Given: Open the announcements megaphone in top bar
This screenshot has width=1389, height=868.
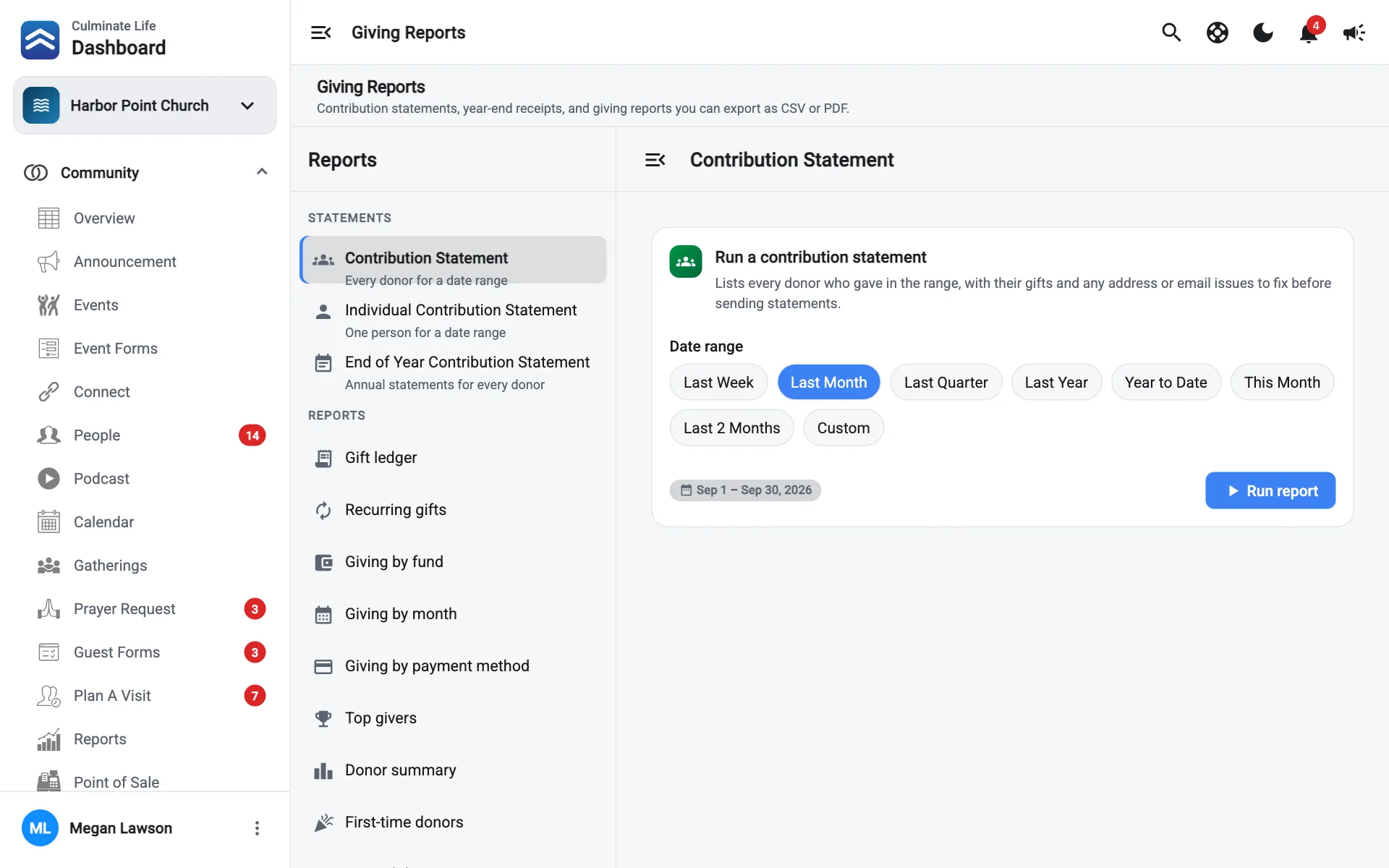Looking at the screenshot, I should click(x=1354, y=33).
